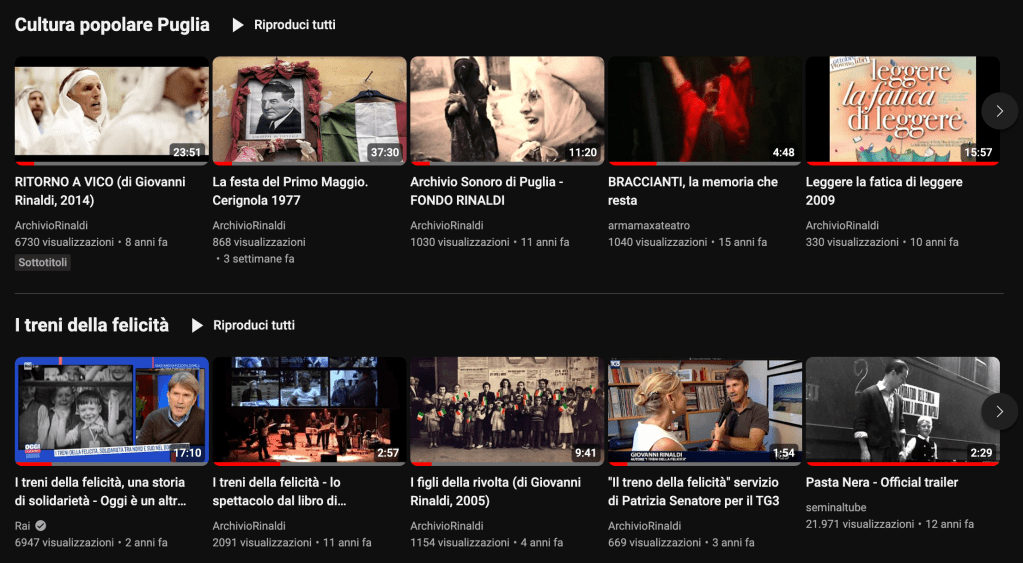
Task: Click verified checkmark icon next to Rai
Action: [x=41, y=526]
